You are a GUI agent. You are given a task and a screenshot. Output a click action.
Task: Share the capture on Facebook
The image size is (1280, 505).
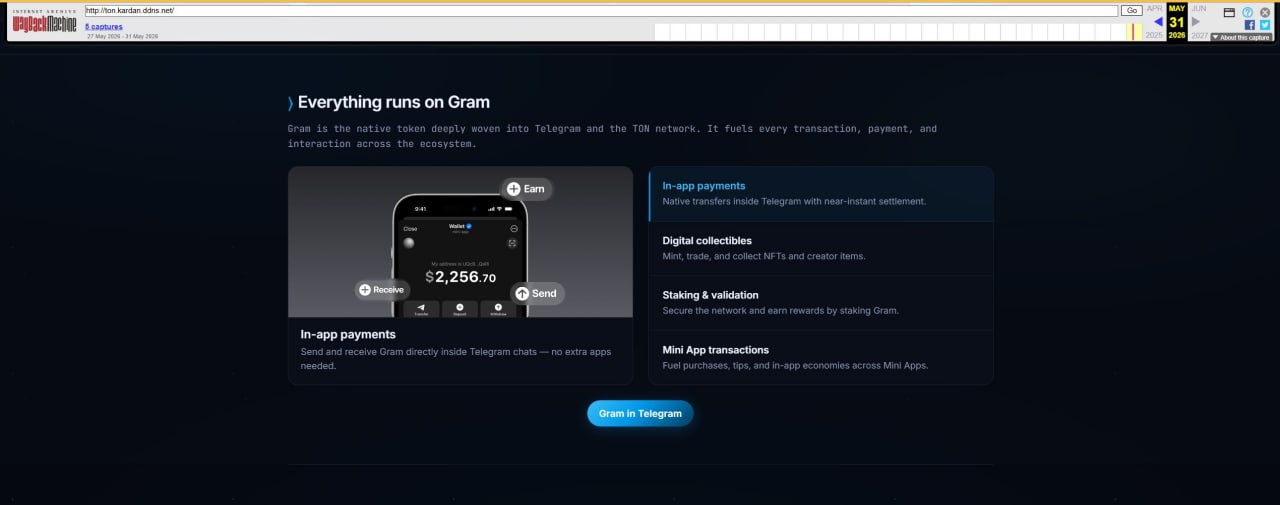[x=1250, y=25]
